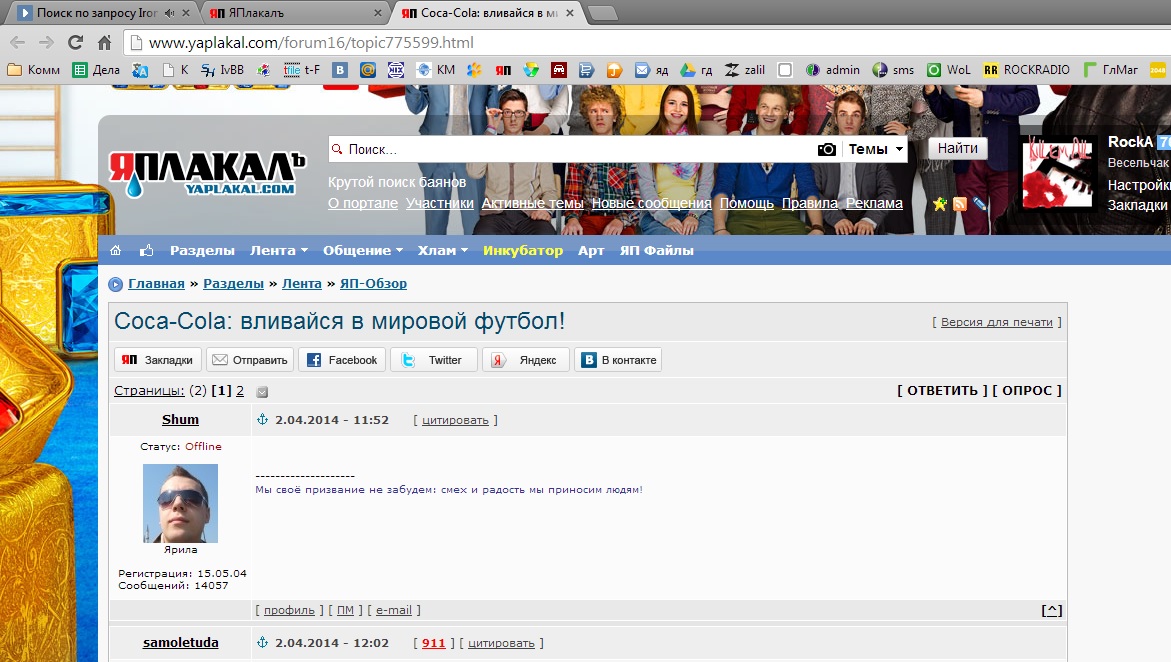Screen dimensions: 1171x662
Task: Go to site home via house icon in nav bar
Action: point(116,250)
